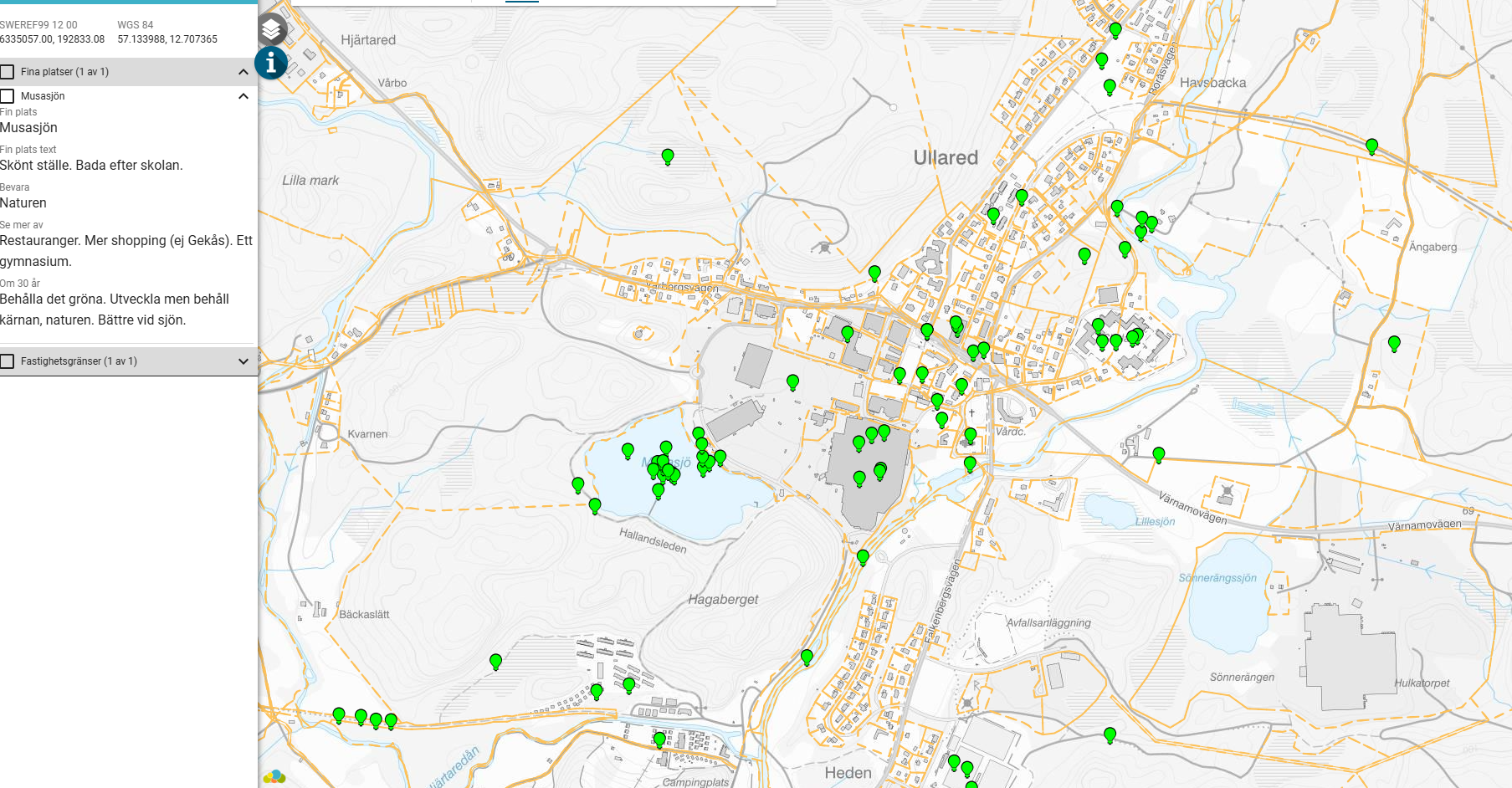Click the colorful logo in map corner
The height and width of the screenshot is (788, 1512).
click(x=274, y=777)
